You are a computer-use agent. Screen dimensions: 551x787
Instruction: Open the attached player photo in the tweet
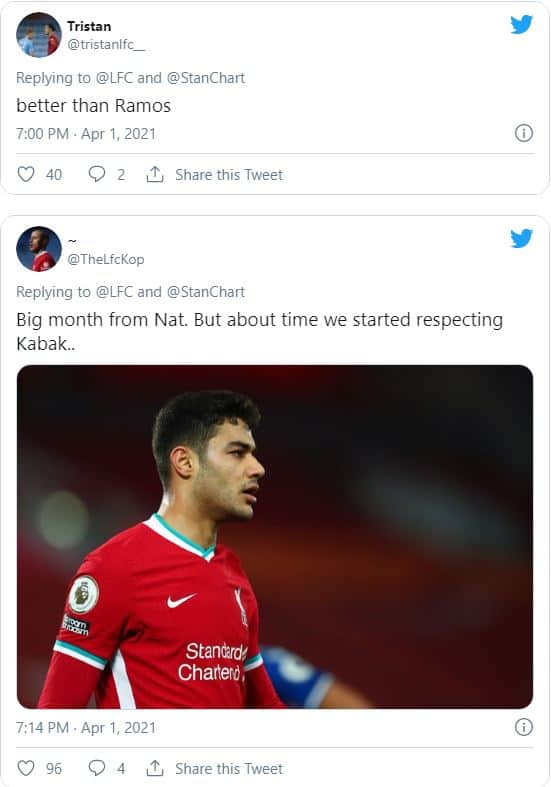pos(275,537)
